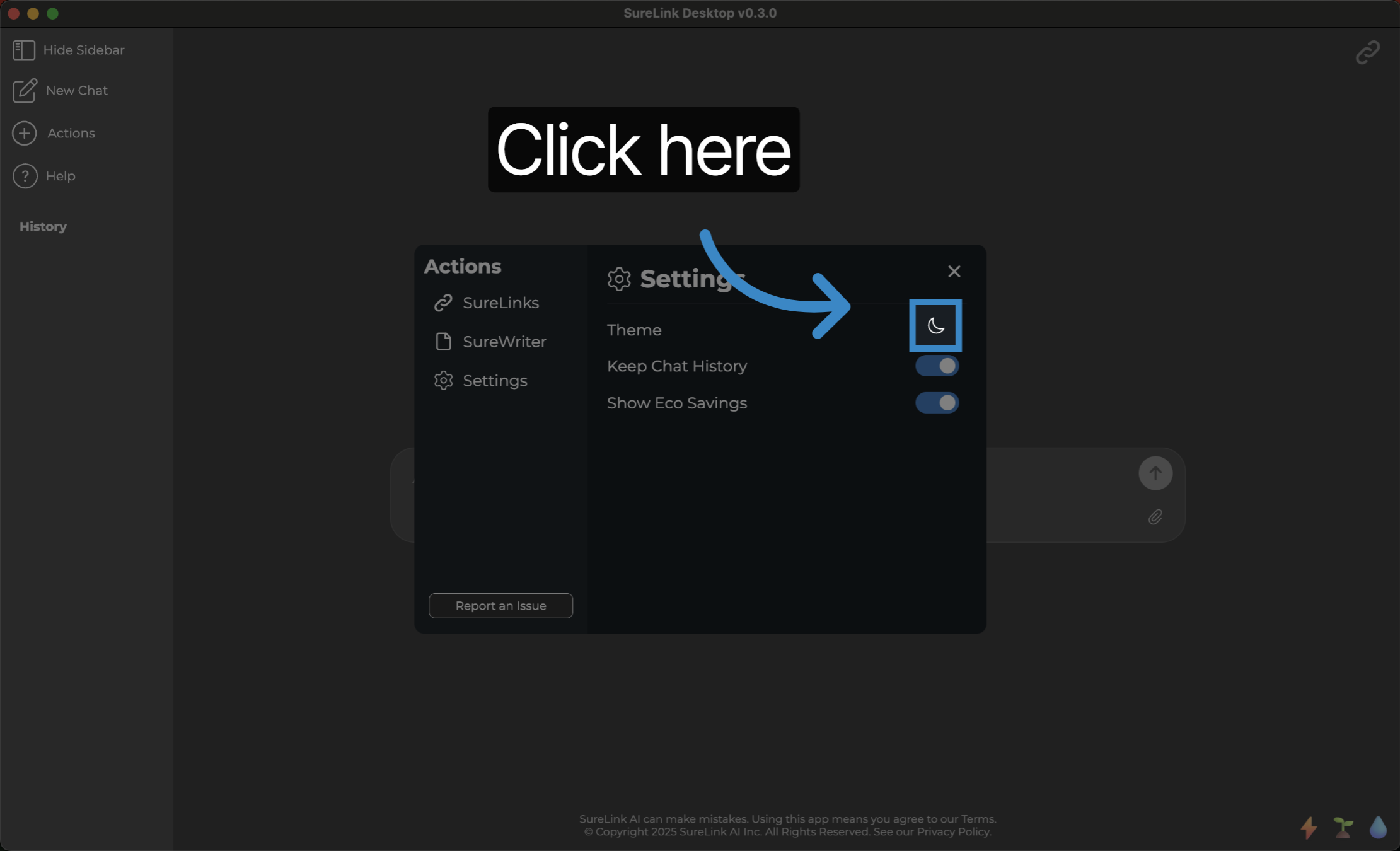The width and height of the screenshot is (1400, 851).
Task: Toggle Show Eco Savings switch
Action: 937,403
